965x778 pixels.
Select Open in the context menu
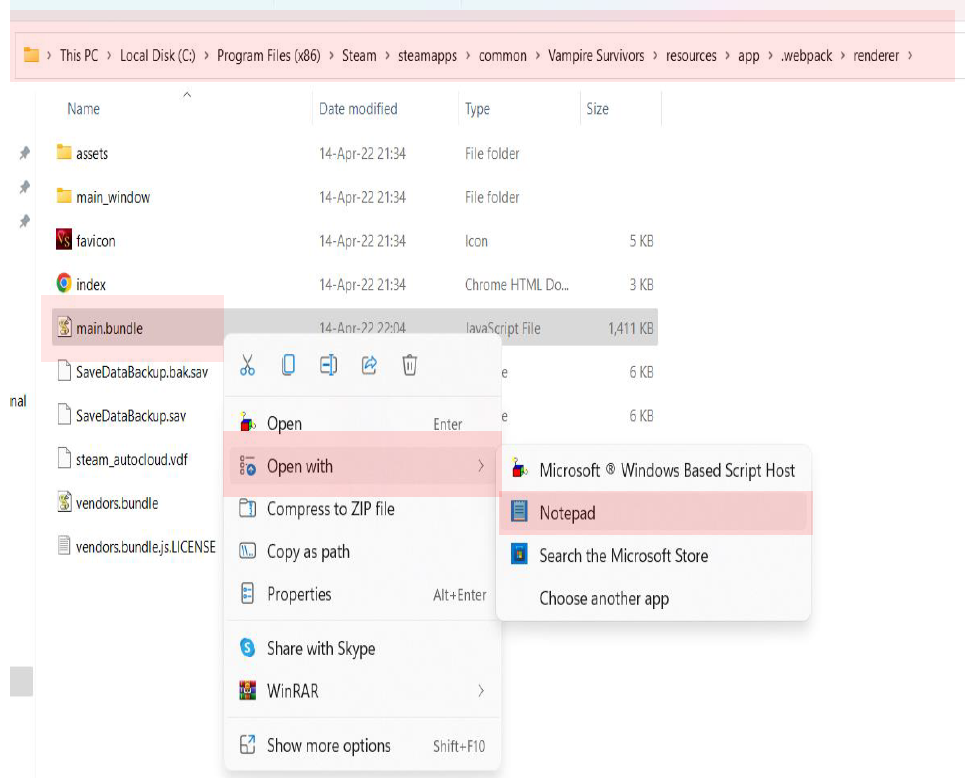(363, 423)
